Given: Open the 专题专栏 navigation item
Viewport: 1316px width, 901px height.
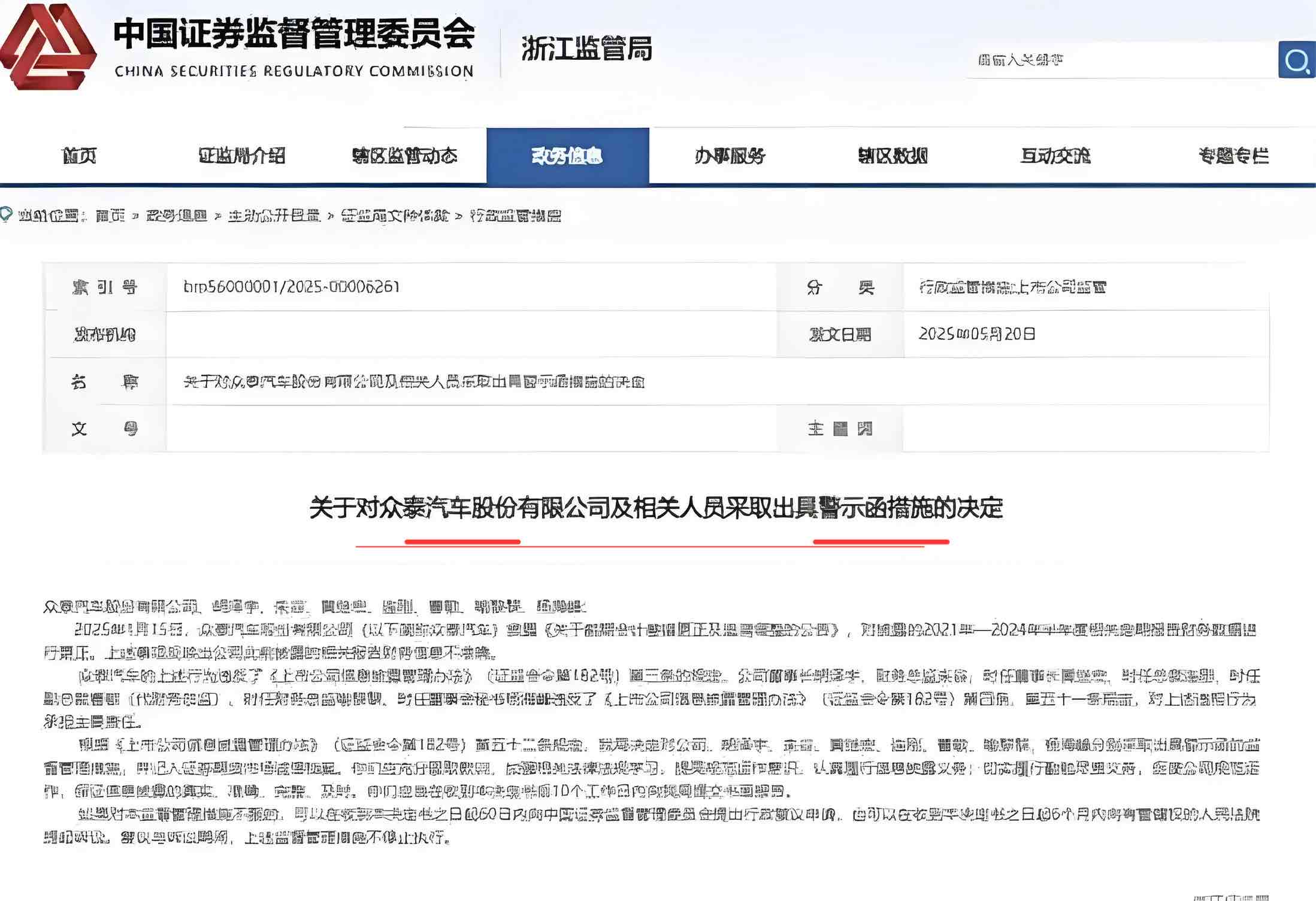Looking at the screenshot, I should 1233,156.
